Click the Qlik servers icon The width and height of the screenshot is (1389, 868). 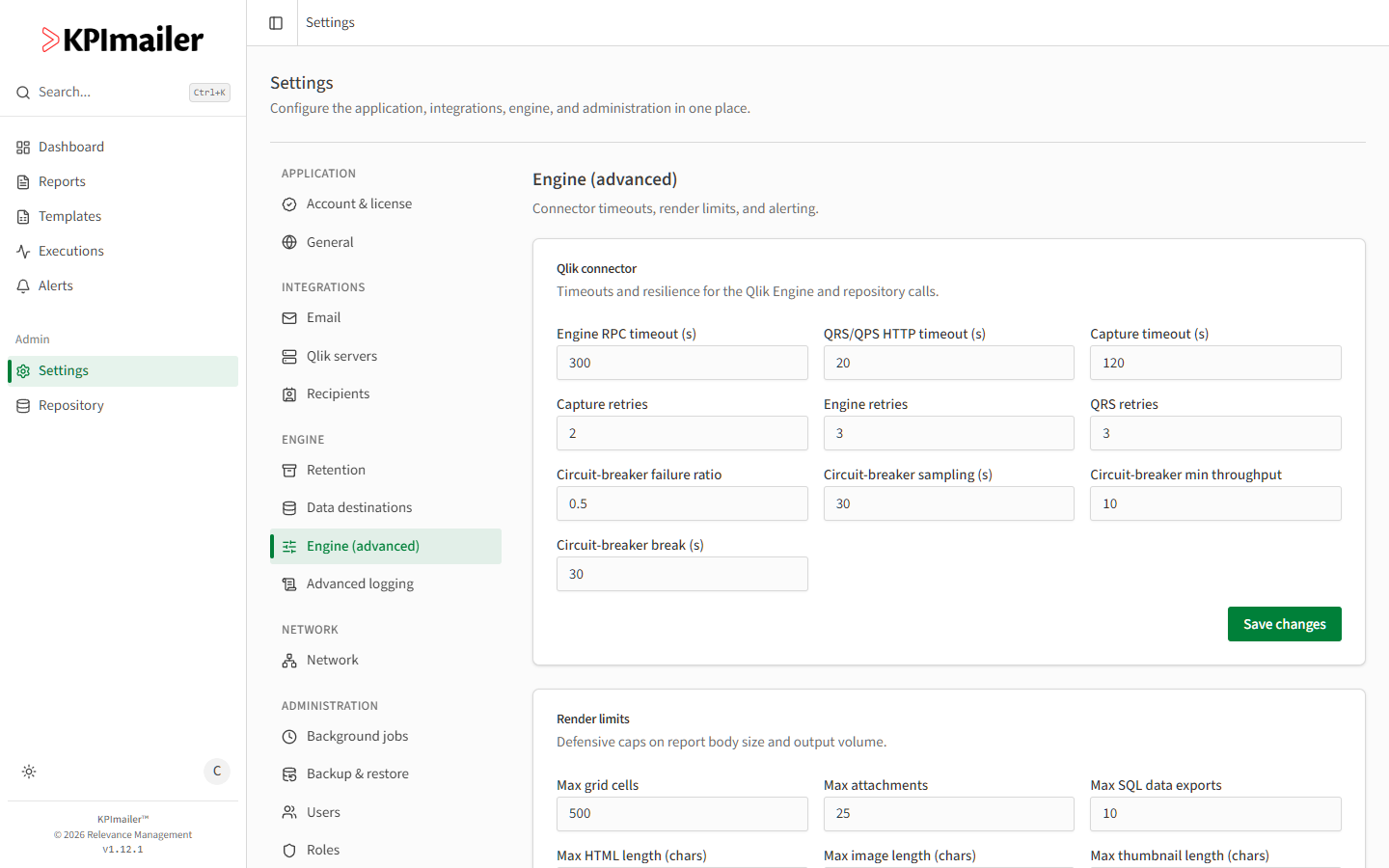point(289,357)
